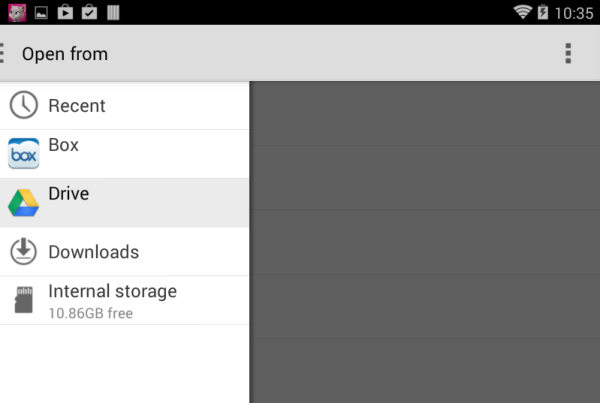The width and height of the screenshot is (600, 403).
Task: Click the Downloads arrow icon
Action: tap(23, 251)
